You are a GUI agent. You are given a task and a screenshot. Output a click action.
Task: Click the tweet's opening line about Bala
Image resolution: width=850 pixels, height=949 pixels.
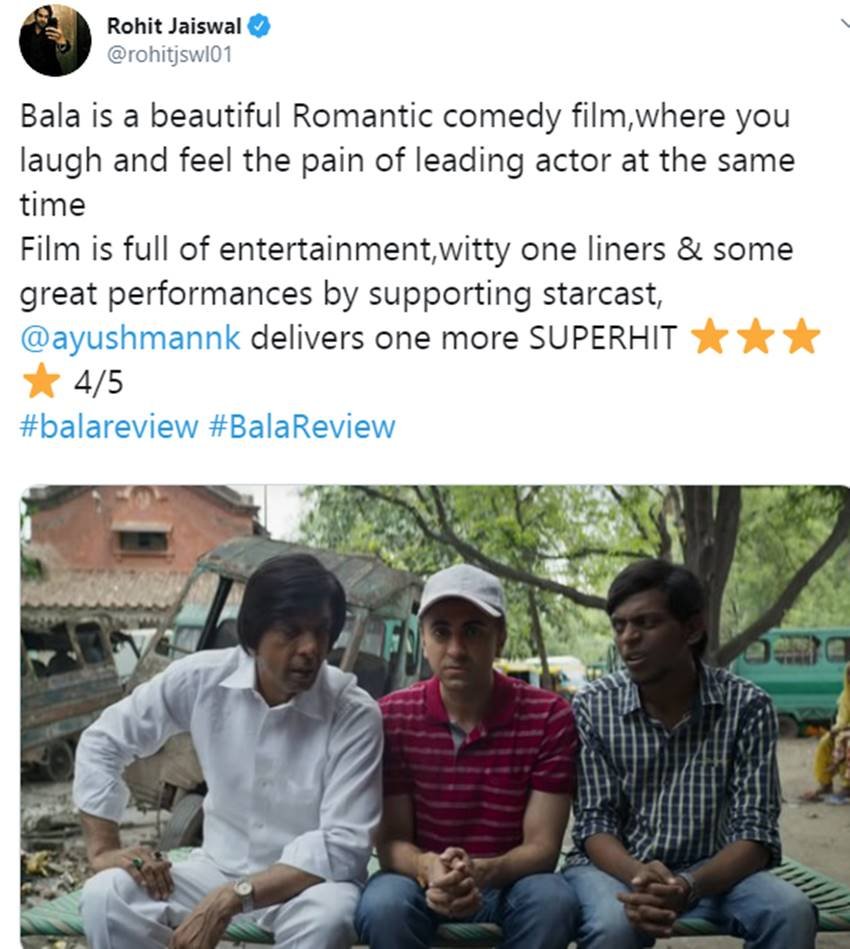(x=405, y=116)
